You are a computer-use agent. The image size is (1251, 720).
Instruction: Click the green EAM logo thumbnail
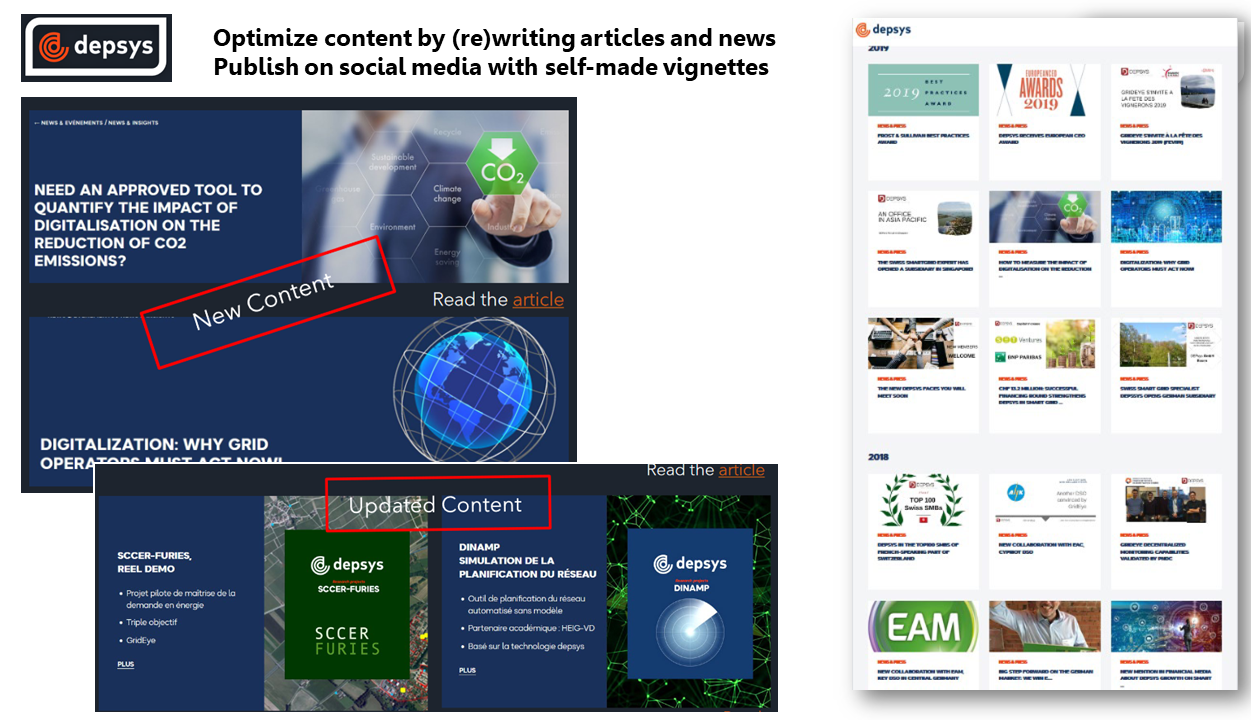tap(923, 627)
